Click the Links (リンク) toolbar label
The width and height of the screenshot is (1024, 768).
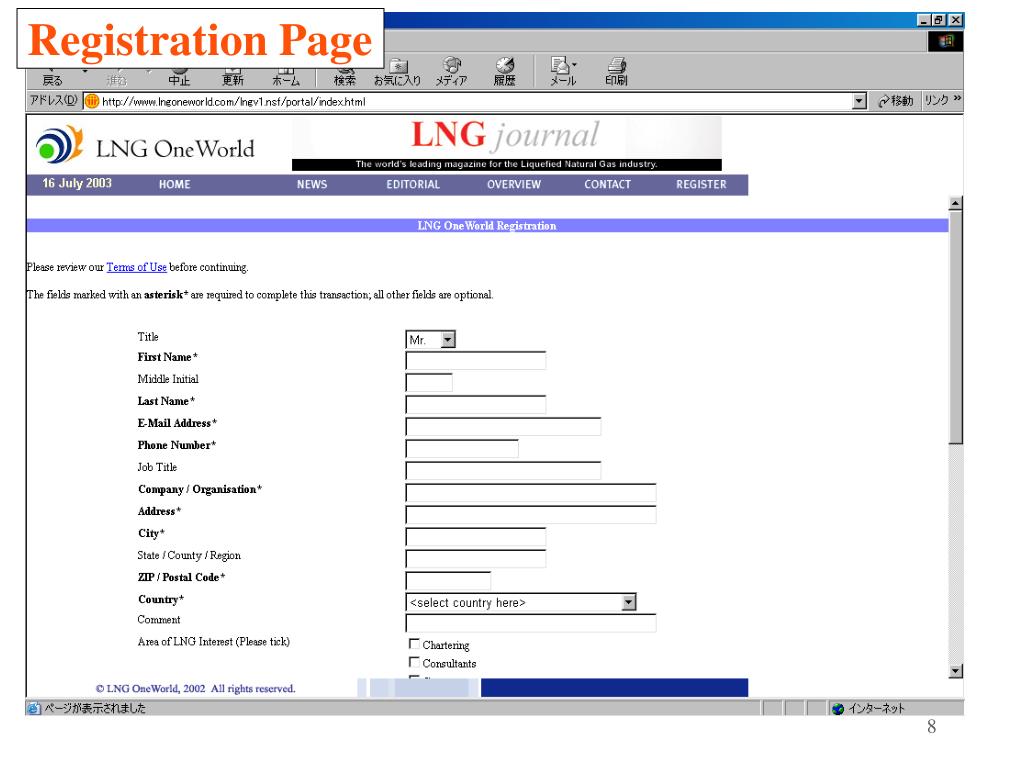click(x=936, y=100)
